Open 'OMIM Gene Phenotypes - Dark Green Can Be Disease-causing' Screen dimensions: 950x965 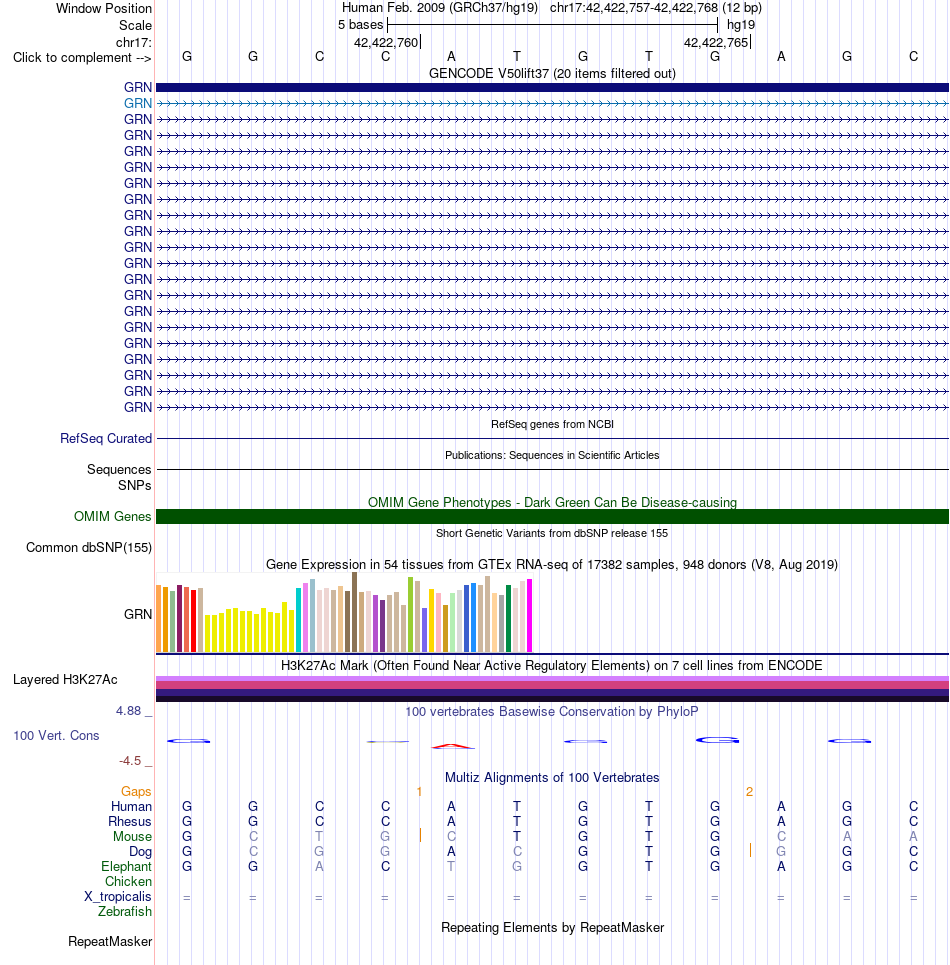(552, 502)
